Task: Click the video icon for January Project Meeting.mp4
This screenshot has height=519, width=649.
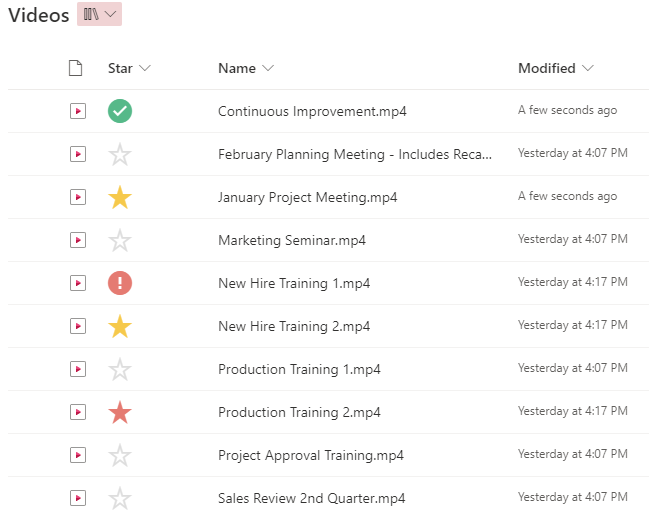Action: [x=78, y=197]
